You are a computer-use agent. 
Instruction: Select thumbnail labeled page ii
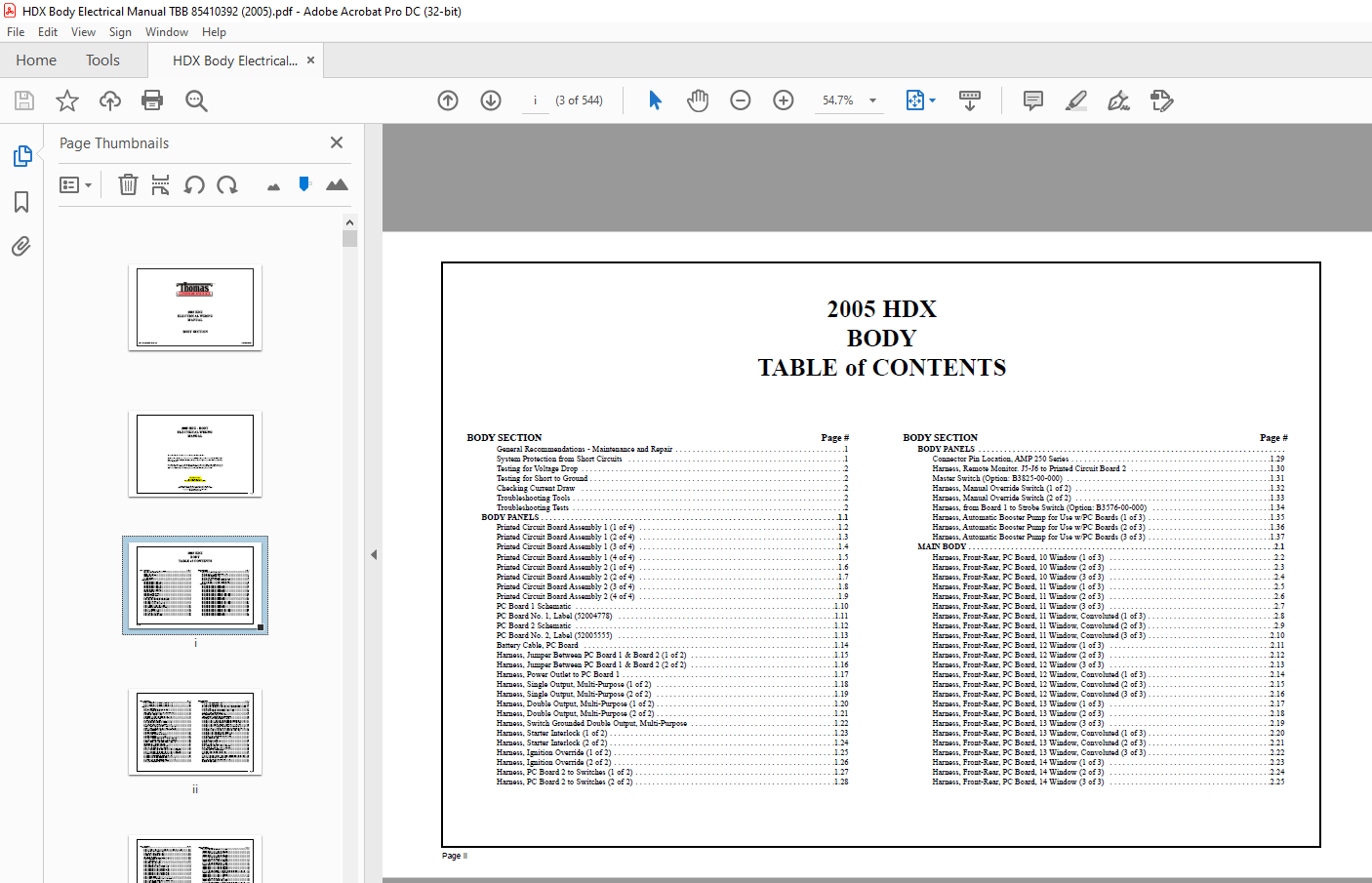[x=195, y=733]
